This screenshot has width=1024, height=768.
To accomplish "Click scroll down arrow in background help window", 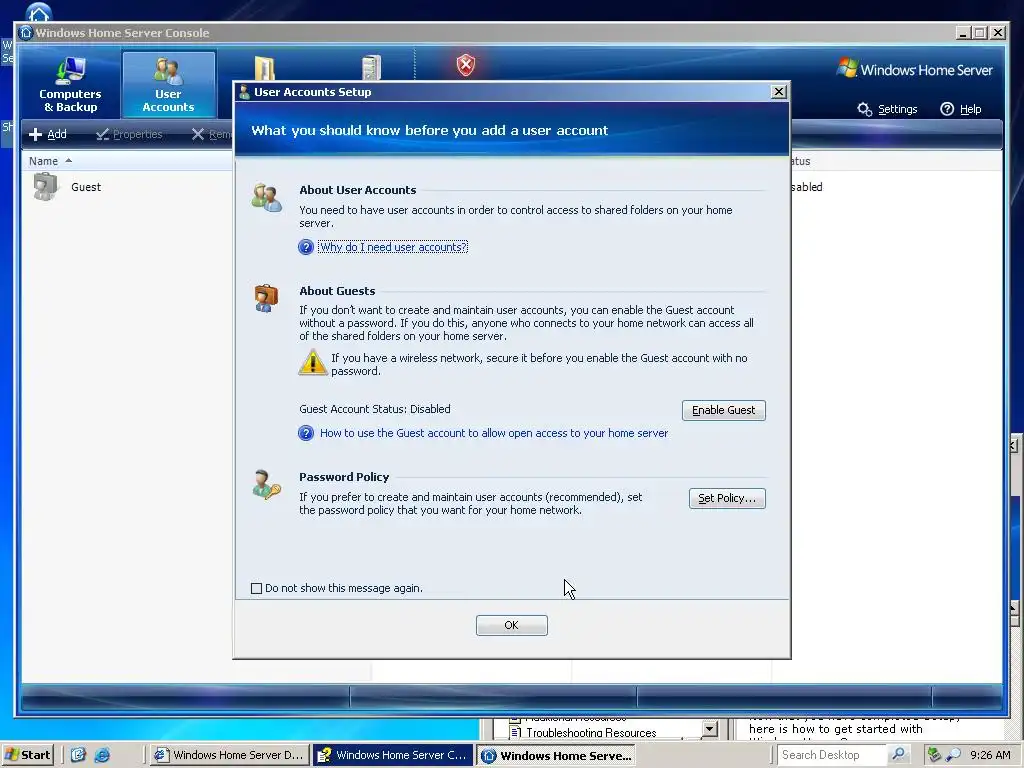I will click(710, 728).
